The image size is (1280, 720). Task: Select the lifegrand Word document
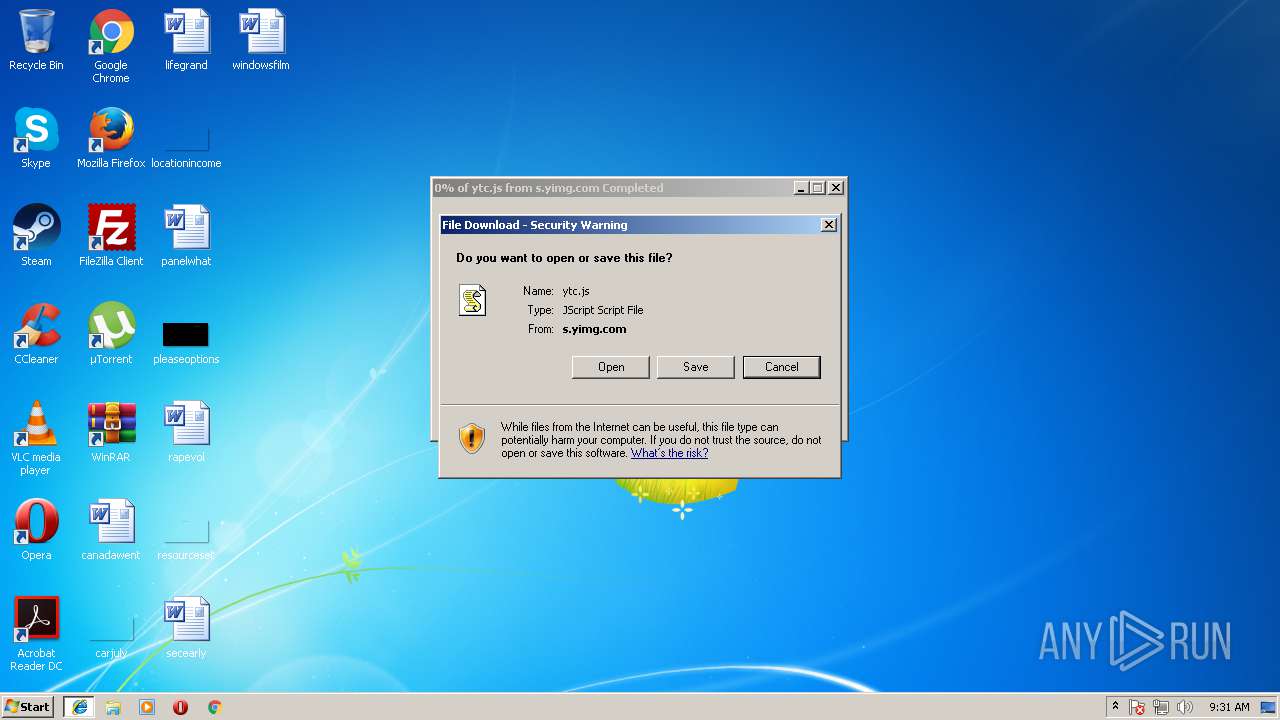pyautogui.click(x=186, y=41)
